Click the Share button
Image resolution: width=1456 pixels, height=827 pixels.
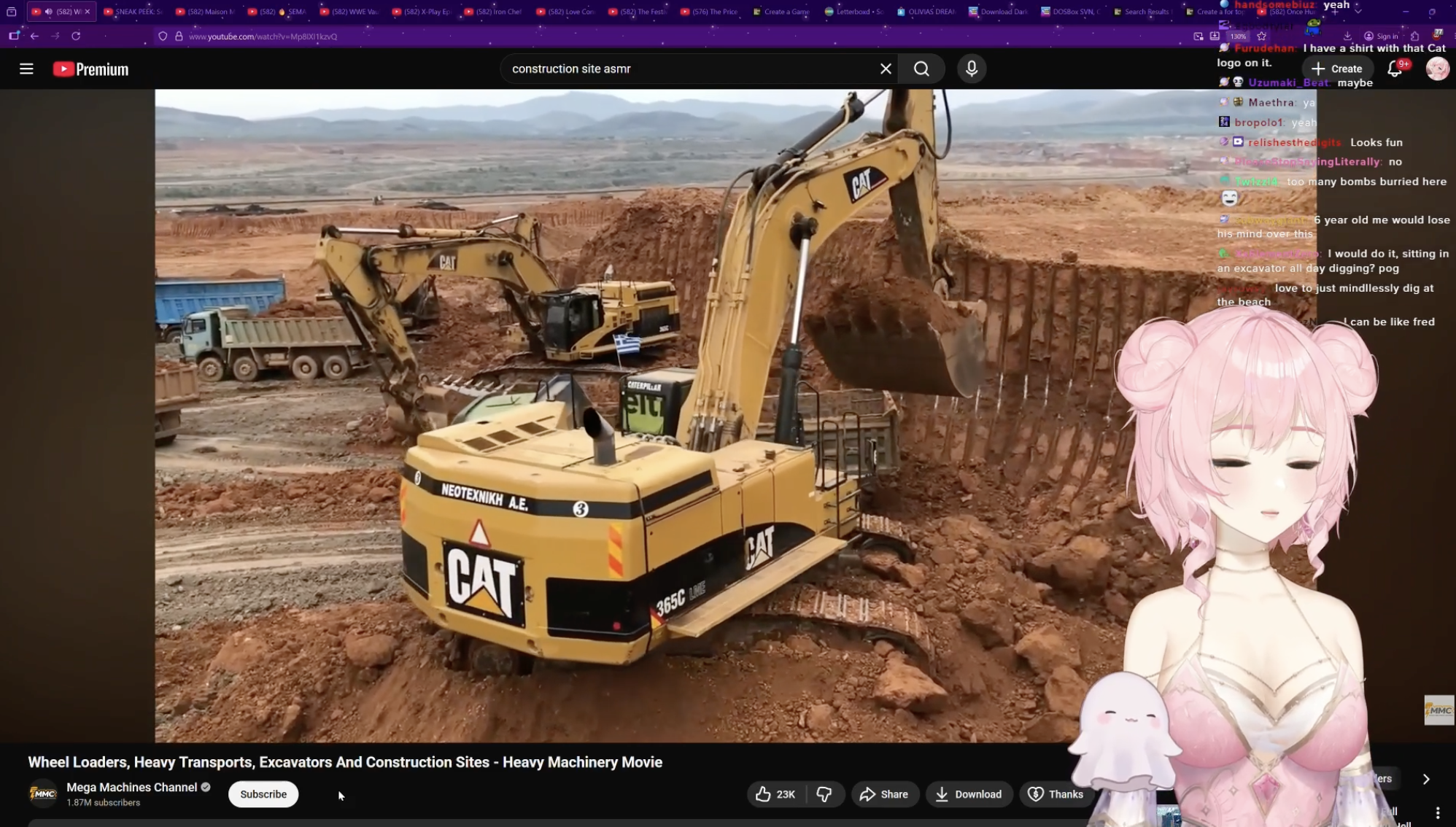pyautogui.click(x=883, y=794)
